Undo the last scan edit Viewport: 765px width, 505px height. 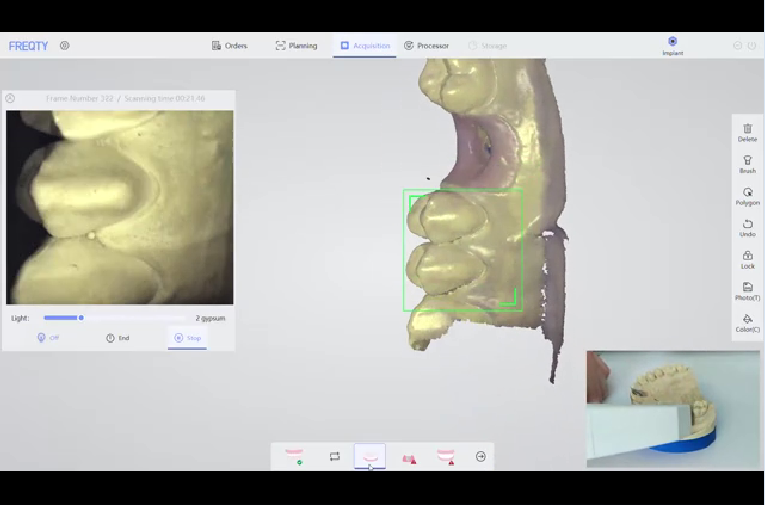tap(747, 227)
